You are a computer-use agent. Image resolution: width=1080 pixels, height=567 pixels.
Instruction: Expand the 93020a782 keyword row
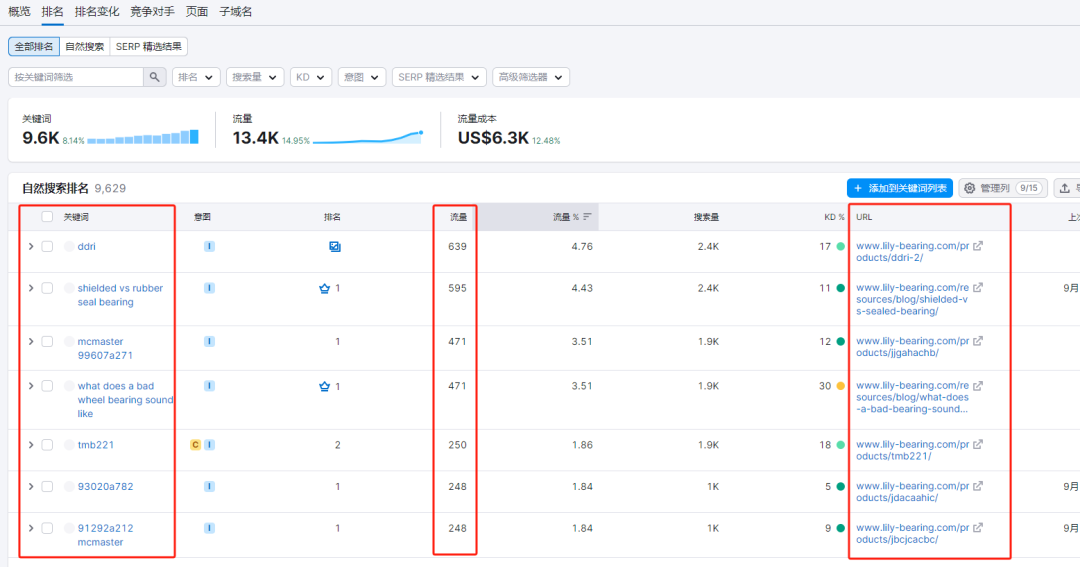pyautogui.click(x=31, y=486)
